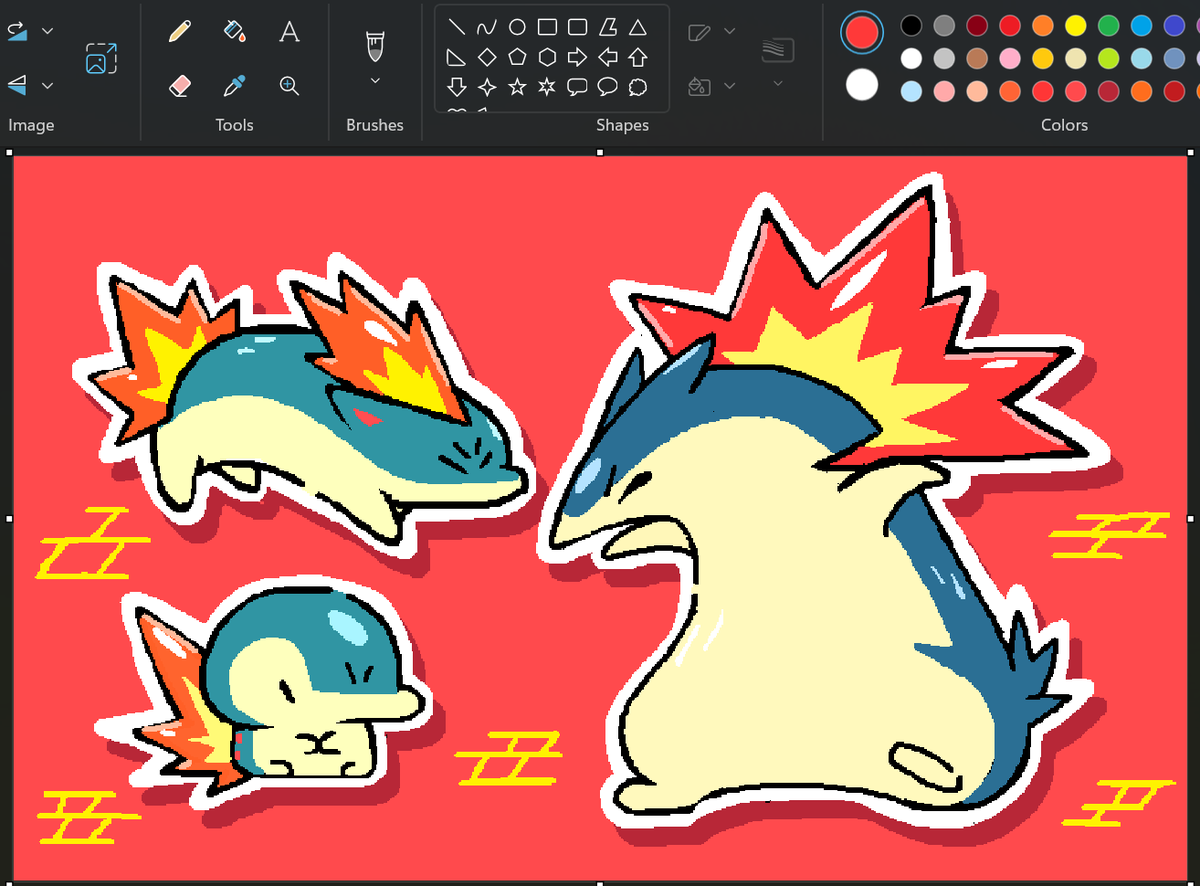Viewport: 1200px width, 886px height.
Task: Select the Oval shape
Action: coord(517,27)
